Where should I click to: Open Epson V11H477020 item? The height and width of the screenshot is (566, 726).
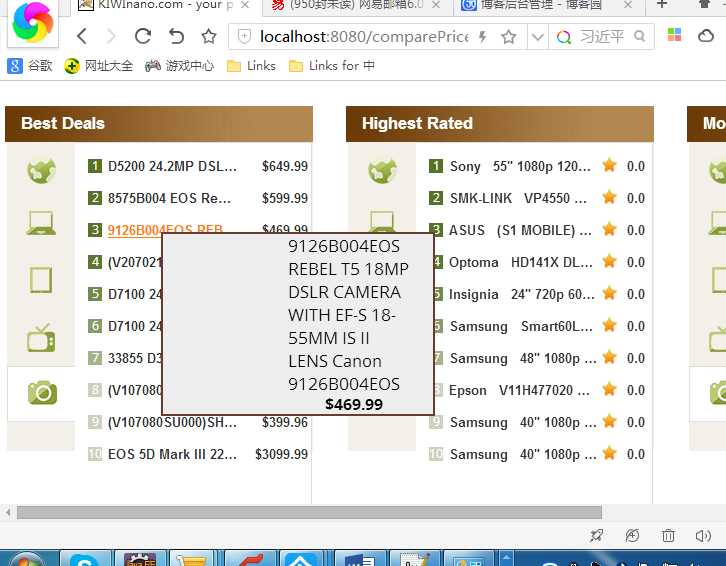pos(519,390)
